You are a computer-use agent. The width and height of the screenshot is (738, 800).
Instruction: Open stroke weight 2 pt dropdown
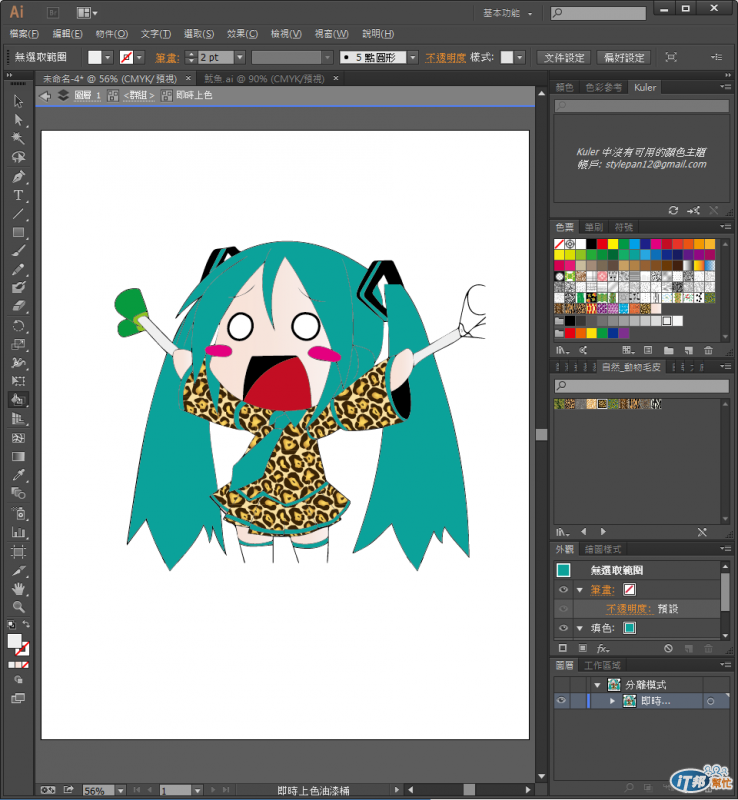[x=240, y=58]
